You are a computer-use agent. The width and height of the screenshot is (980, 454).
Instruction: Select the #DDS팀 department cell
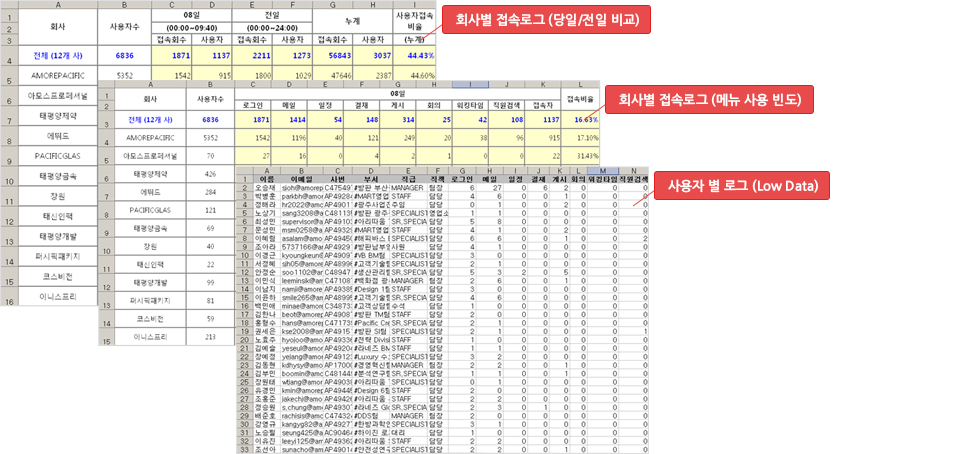point(371,415)
